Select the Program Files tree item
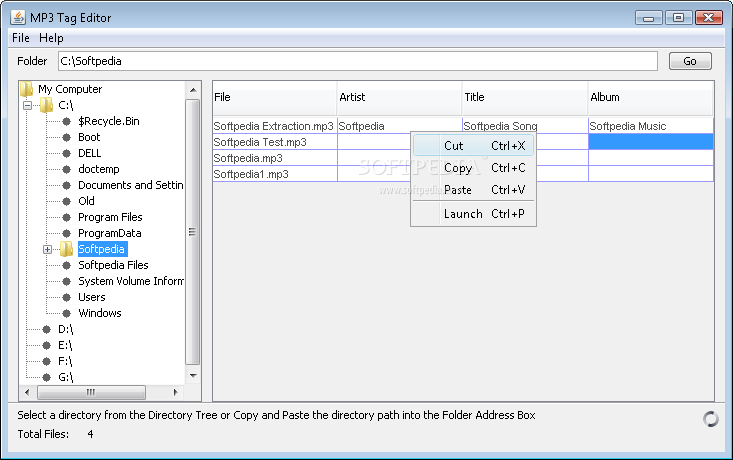The width and height of the screenshot is (733, 460). click(110, 217)
